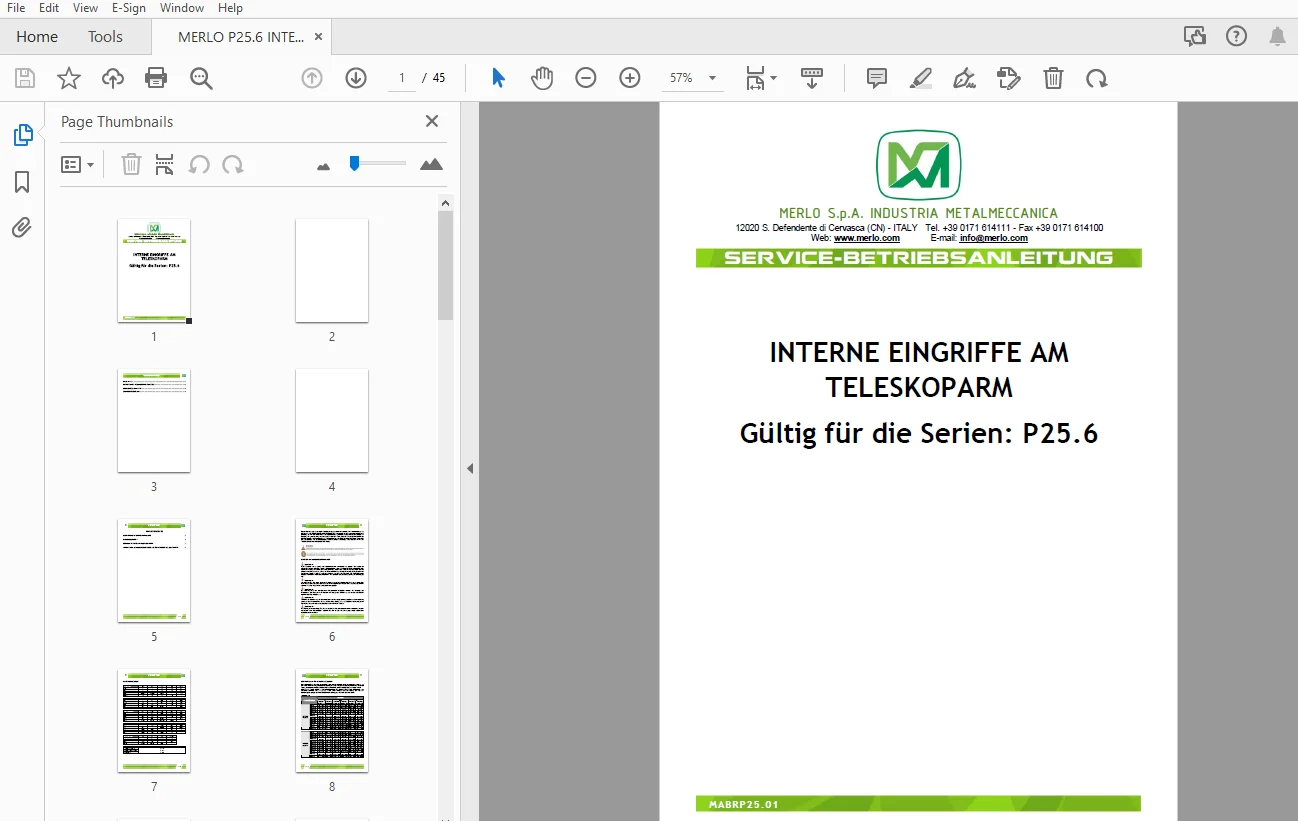Image resolution: width=1298 pixels, height=821 pixels.
Task: Delete with the toolbar trash icon
Action: [x=1053, y=78]
